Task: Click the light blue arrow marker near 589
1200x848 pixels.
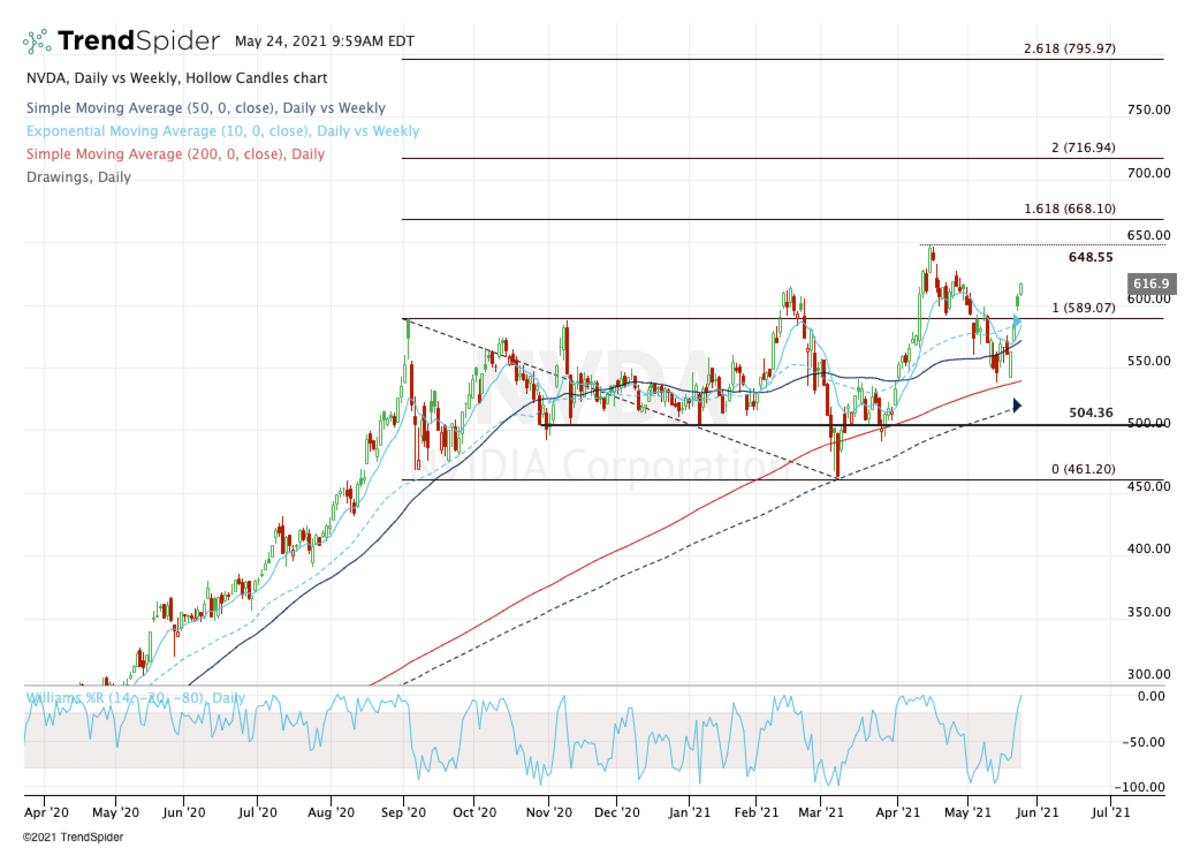Action: (1018, 322)
